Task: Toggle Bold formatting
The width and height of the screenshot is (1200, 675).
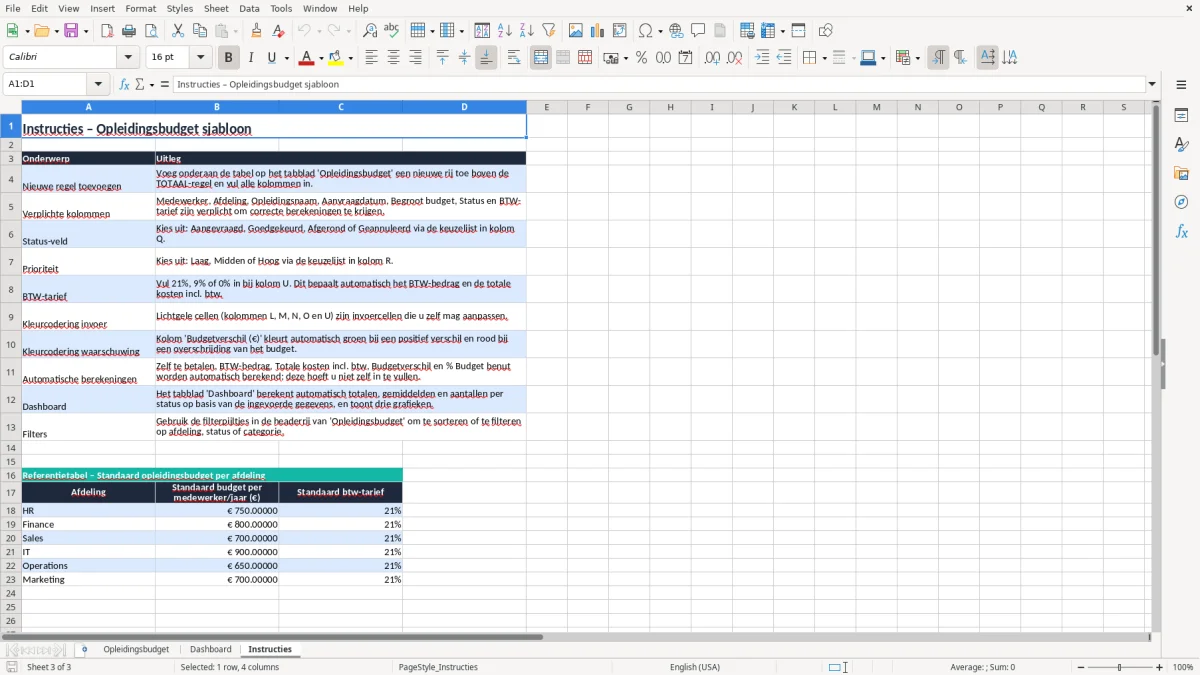Action: 228,58
